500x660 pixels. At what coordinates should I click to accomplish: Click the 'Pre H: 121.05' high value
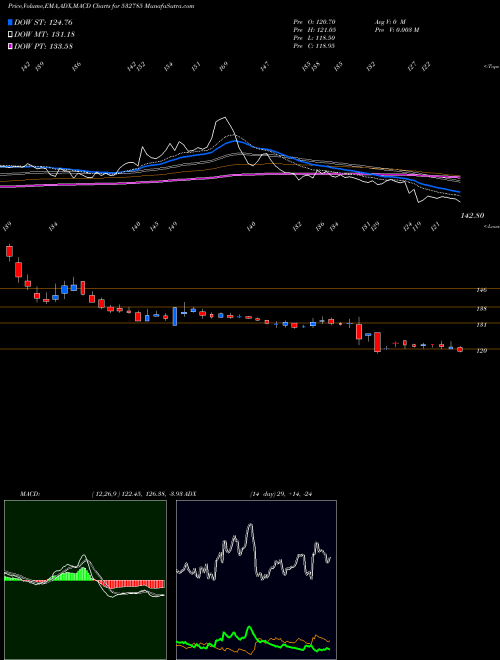click(314, 30)
